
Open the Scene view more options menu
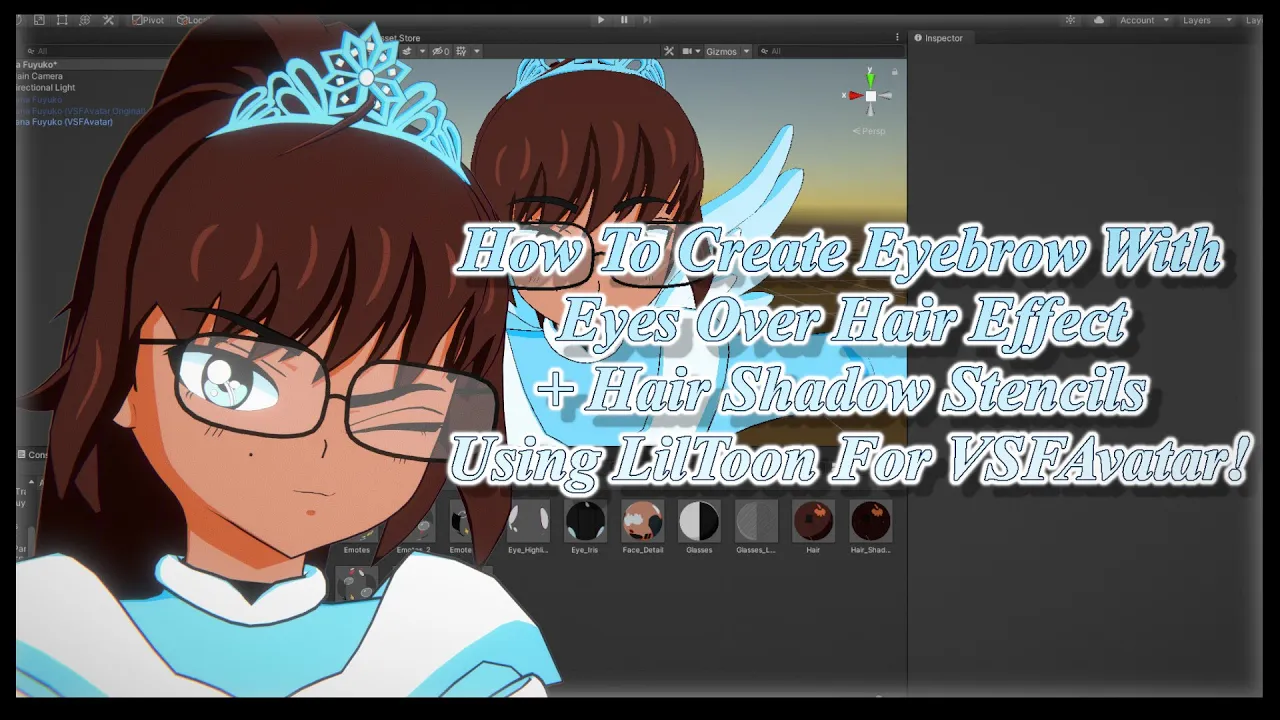click(x=897, y=38)
